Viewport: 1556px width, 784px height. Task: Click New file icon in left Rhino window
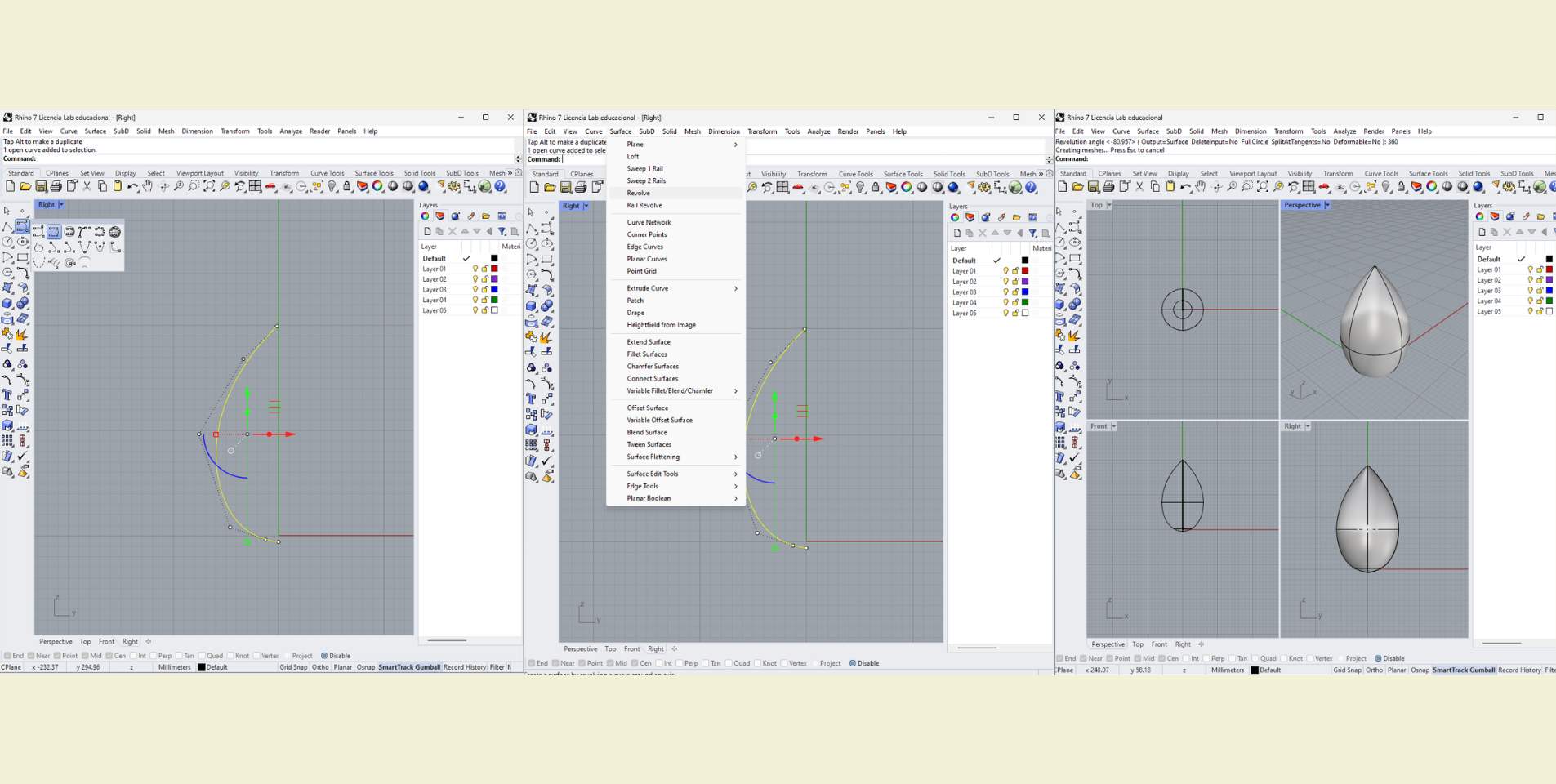(x=10, y=187)
